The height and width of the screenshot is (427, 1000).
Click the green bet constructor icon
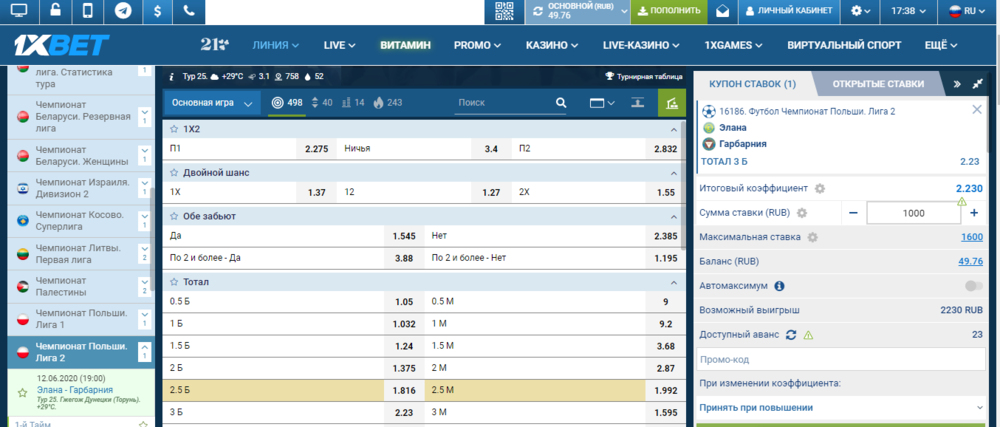(x=672, y=103)
